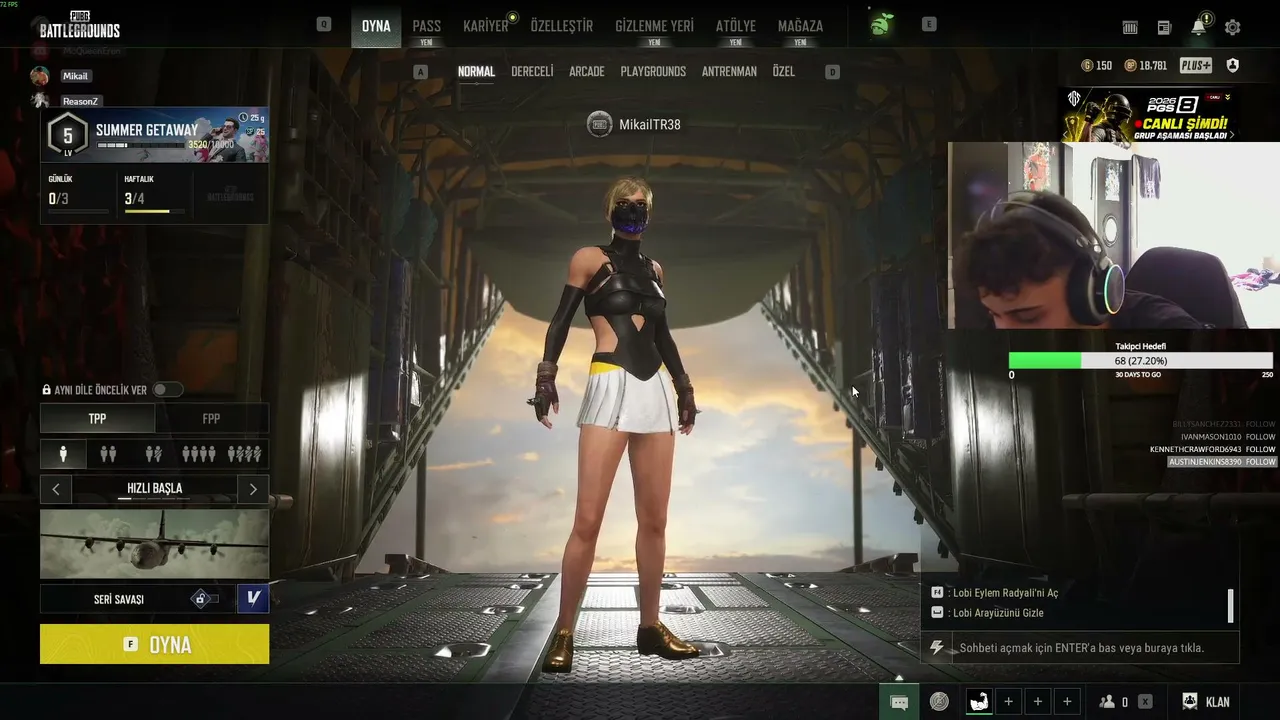
Task: Click the lightning bolt icon beside chat
Action: [937, 648]
